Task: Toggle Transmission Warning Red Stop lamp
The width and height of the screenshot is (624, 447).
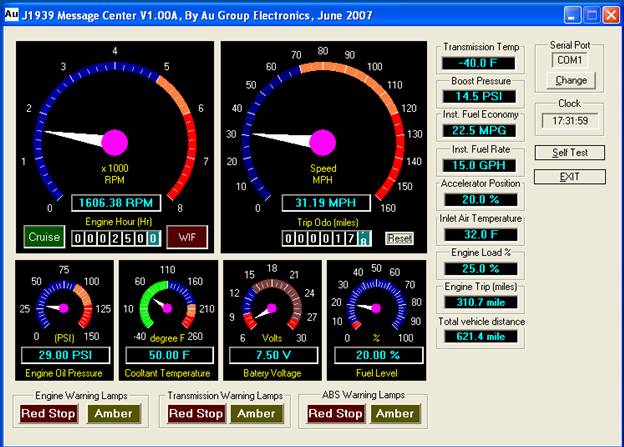Action: pyautogui.click(x=196, y=414)
